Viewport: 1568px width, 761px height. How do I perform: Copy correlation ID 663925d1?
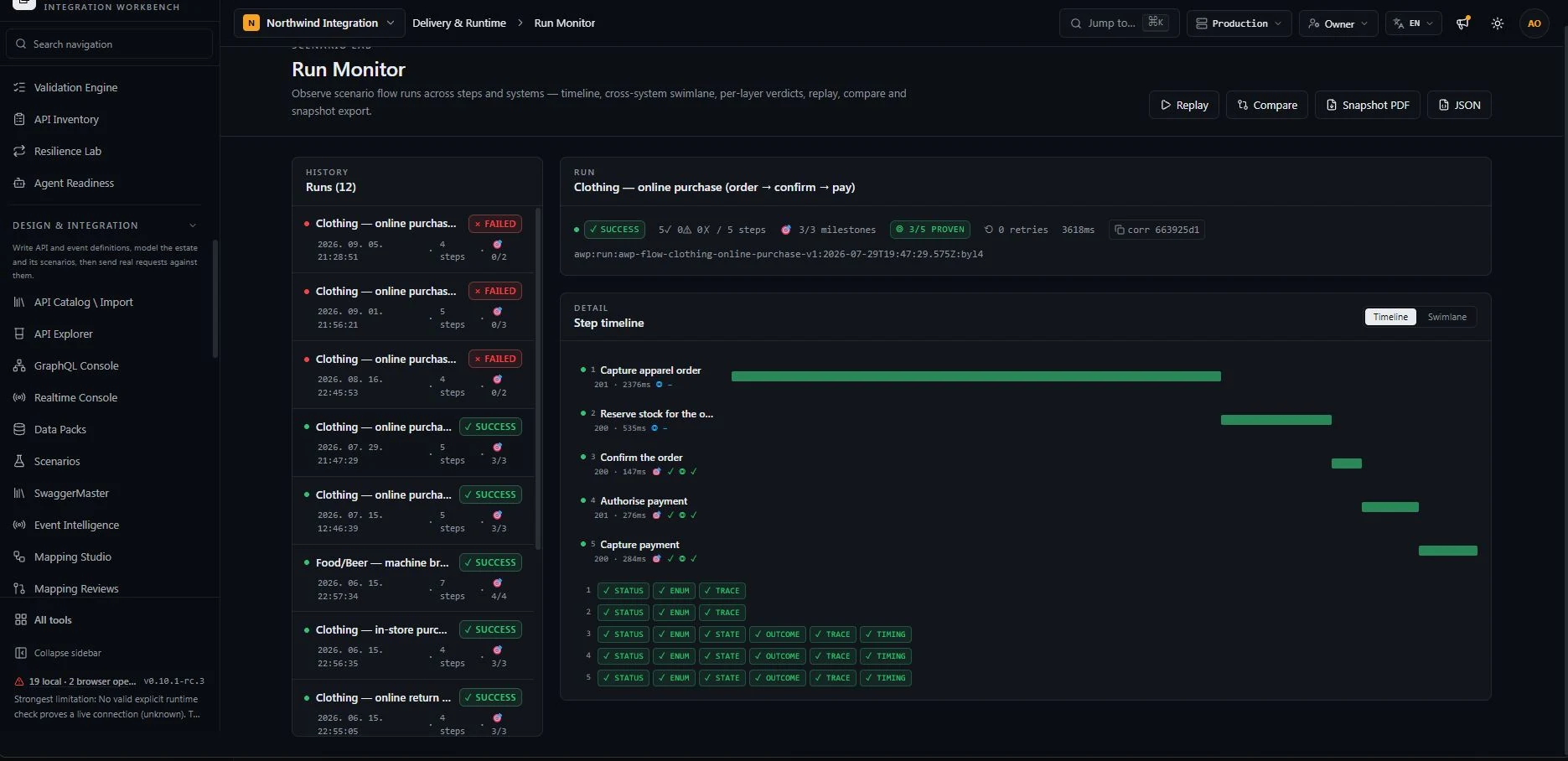click(1157, 230)
